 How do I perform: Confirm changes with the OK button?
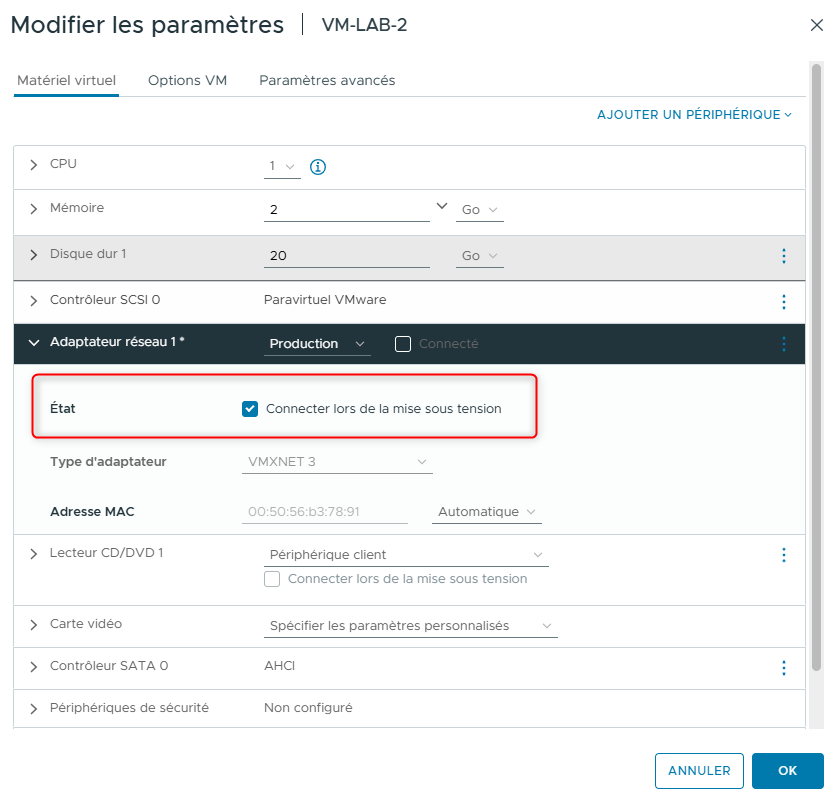tap(787, 771)
